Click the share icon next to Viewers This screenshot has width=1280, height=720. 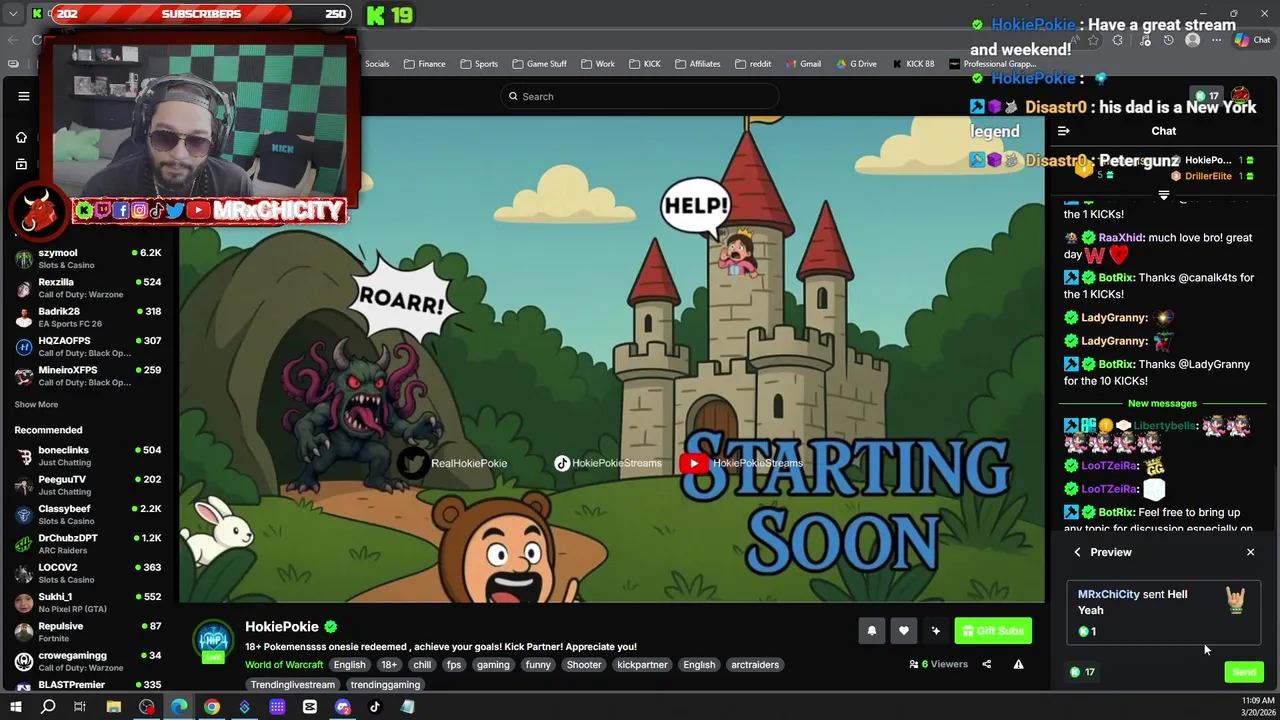click(986, 664)
